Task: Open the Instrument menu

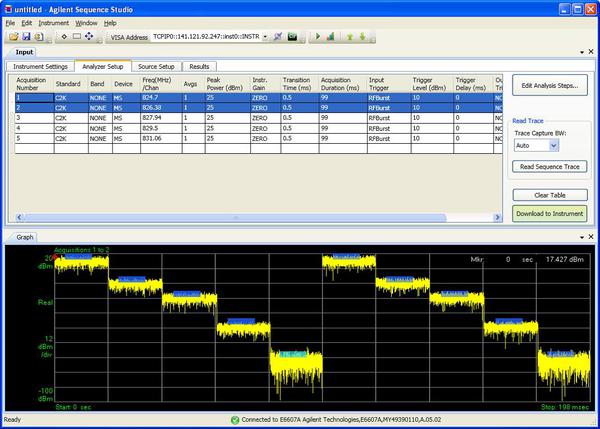Action: pos(53,22)
